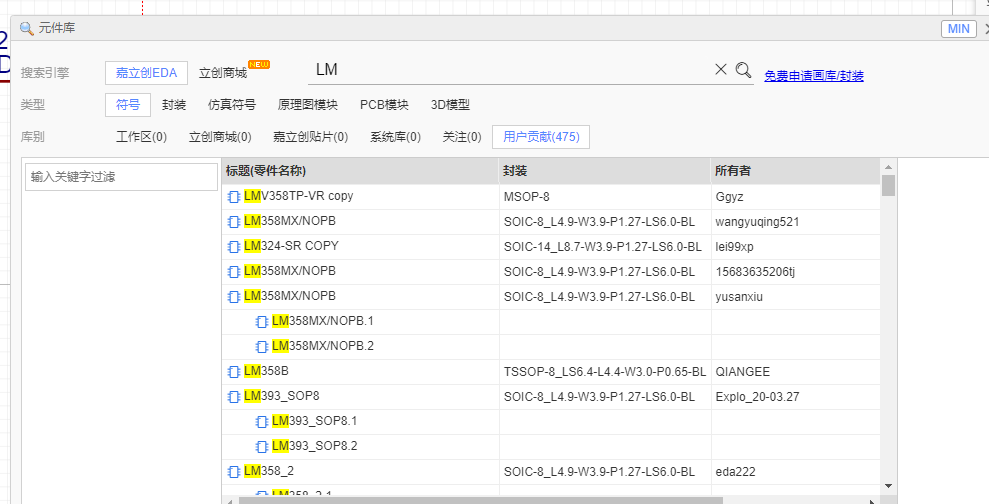
Task: Open the 免费申请画库/封装 link
Action: [x=813, y=76]
